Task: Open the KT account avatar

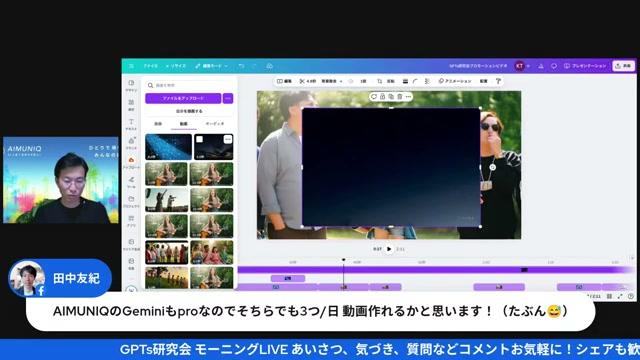Action: point(520,66)
